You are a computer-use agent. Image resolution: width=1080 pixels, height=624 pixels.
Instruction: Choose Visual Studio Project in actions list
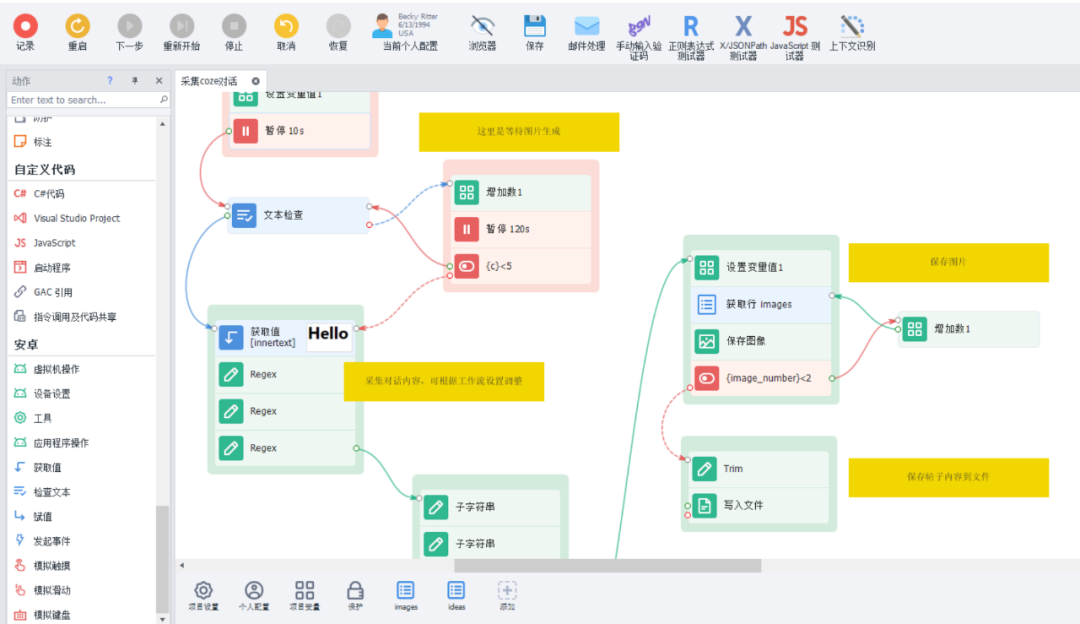(76, 218)
